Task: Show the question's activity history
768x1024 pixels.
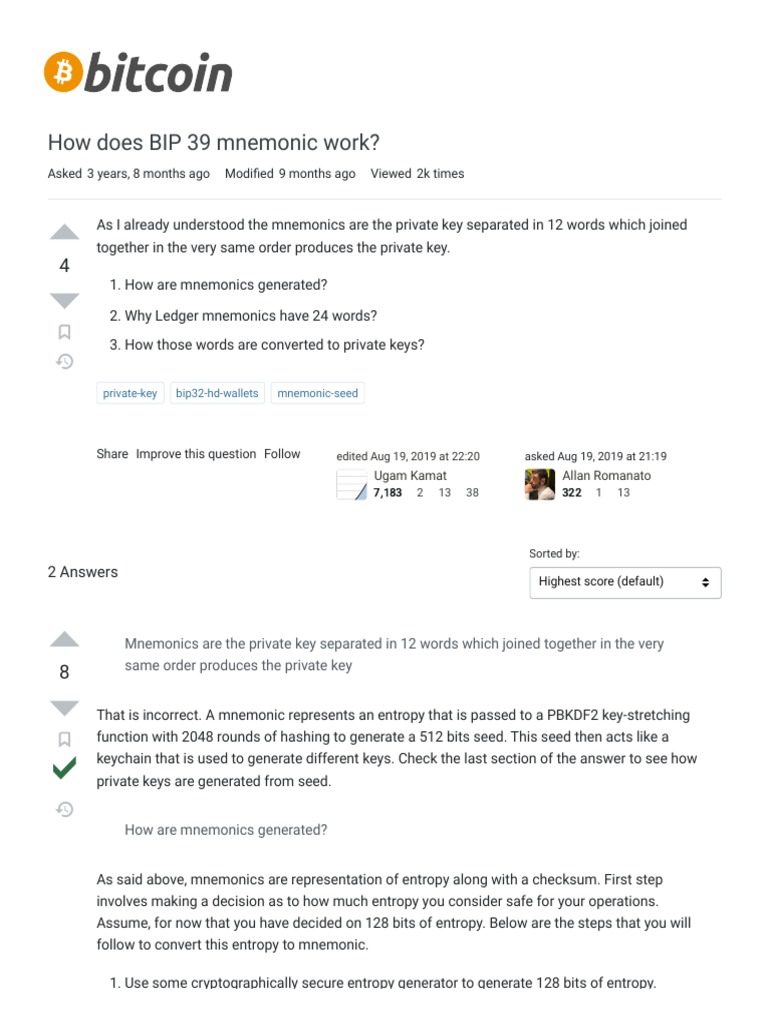Action: [64, 361]
